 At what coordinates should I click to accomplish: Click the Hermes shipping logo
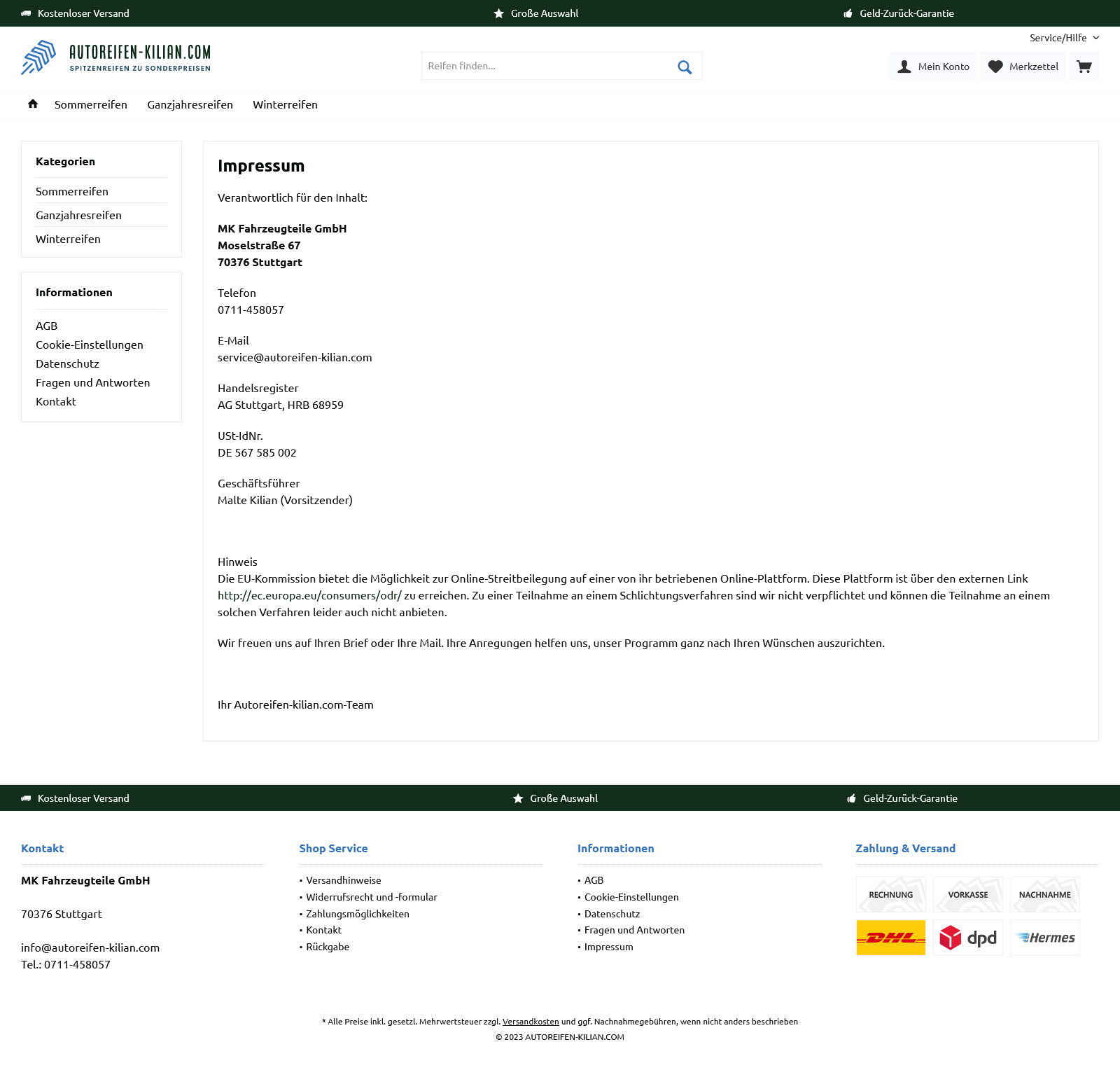pos(1045,938)
